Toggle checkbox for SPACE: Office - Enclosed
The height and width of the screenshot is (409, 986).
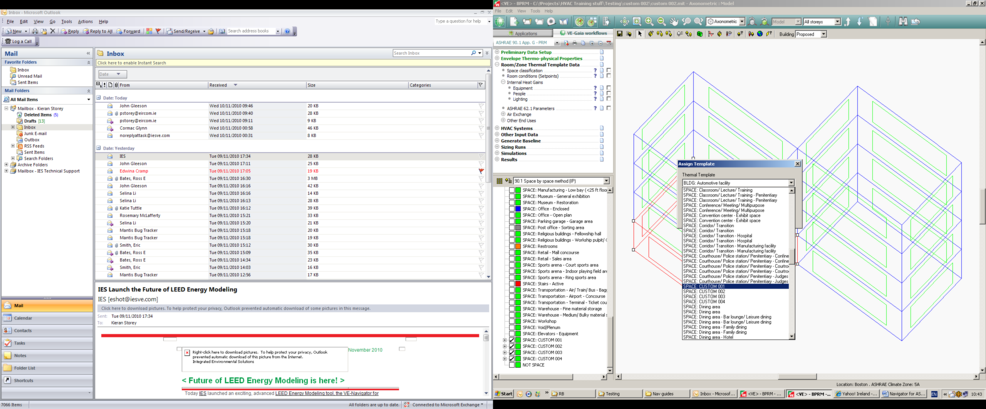tap(512, 209)
